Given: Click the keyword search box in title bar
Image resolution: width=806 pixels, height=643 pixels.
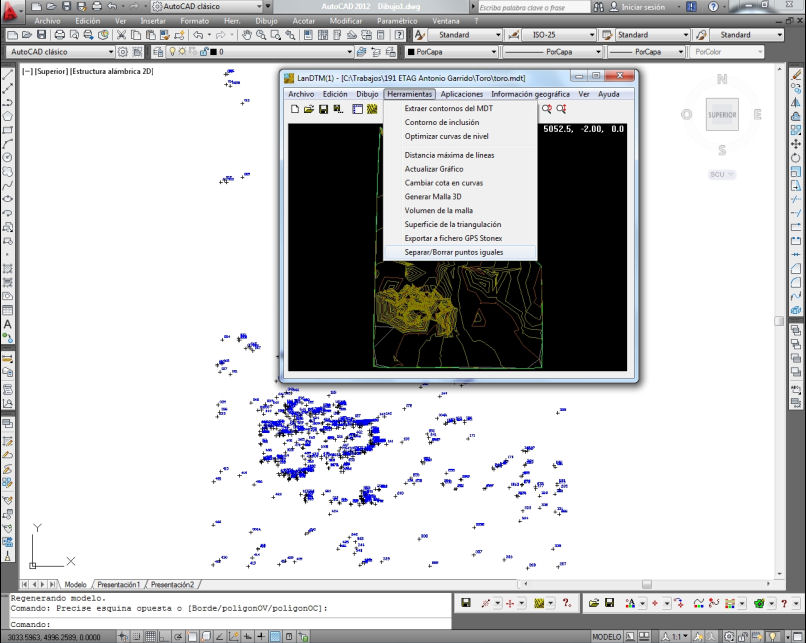Looking at the screenshot, I should pyautogui.click(x=533, y=7).
